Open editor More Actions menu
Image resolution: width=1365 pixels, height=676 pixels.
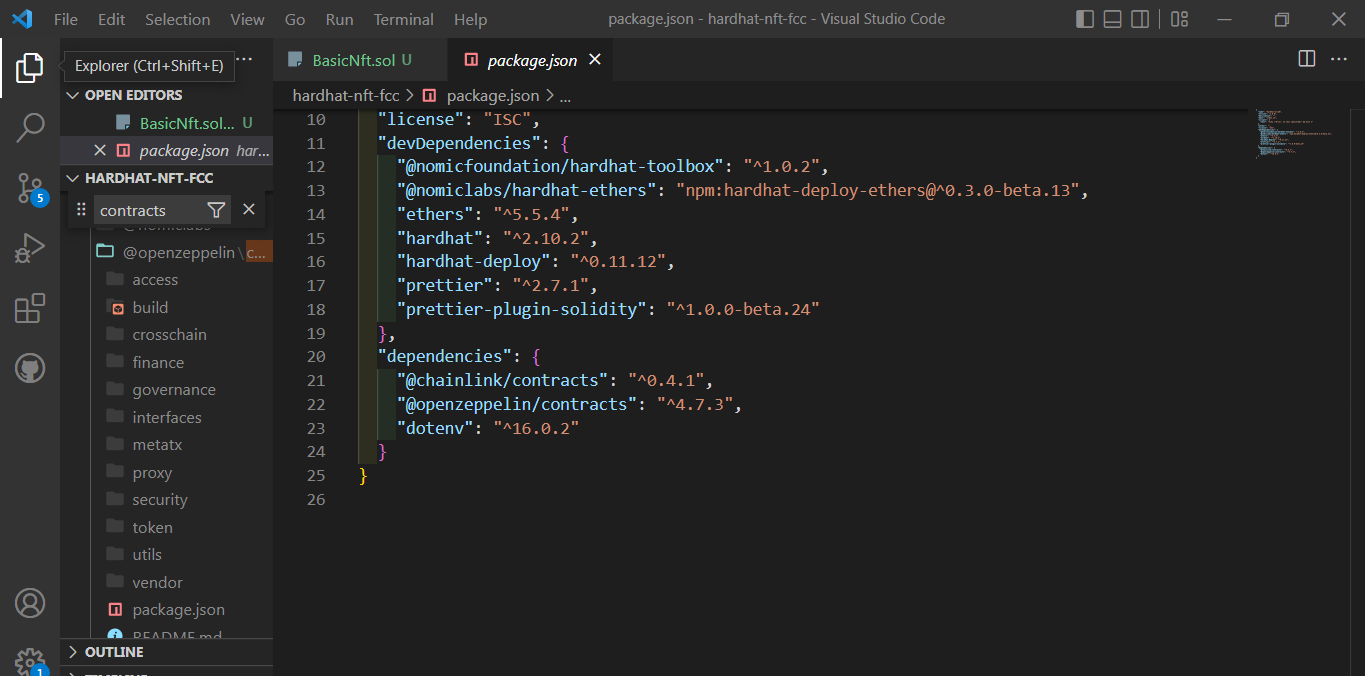1339,59
